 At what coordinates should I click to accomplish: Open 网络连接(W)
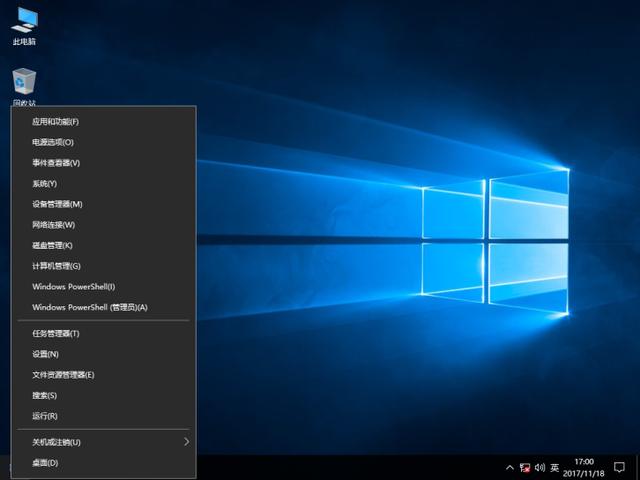pyautogui.click(x=103, y=225)
